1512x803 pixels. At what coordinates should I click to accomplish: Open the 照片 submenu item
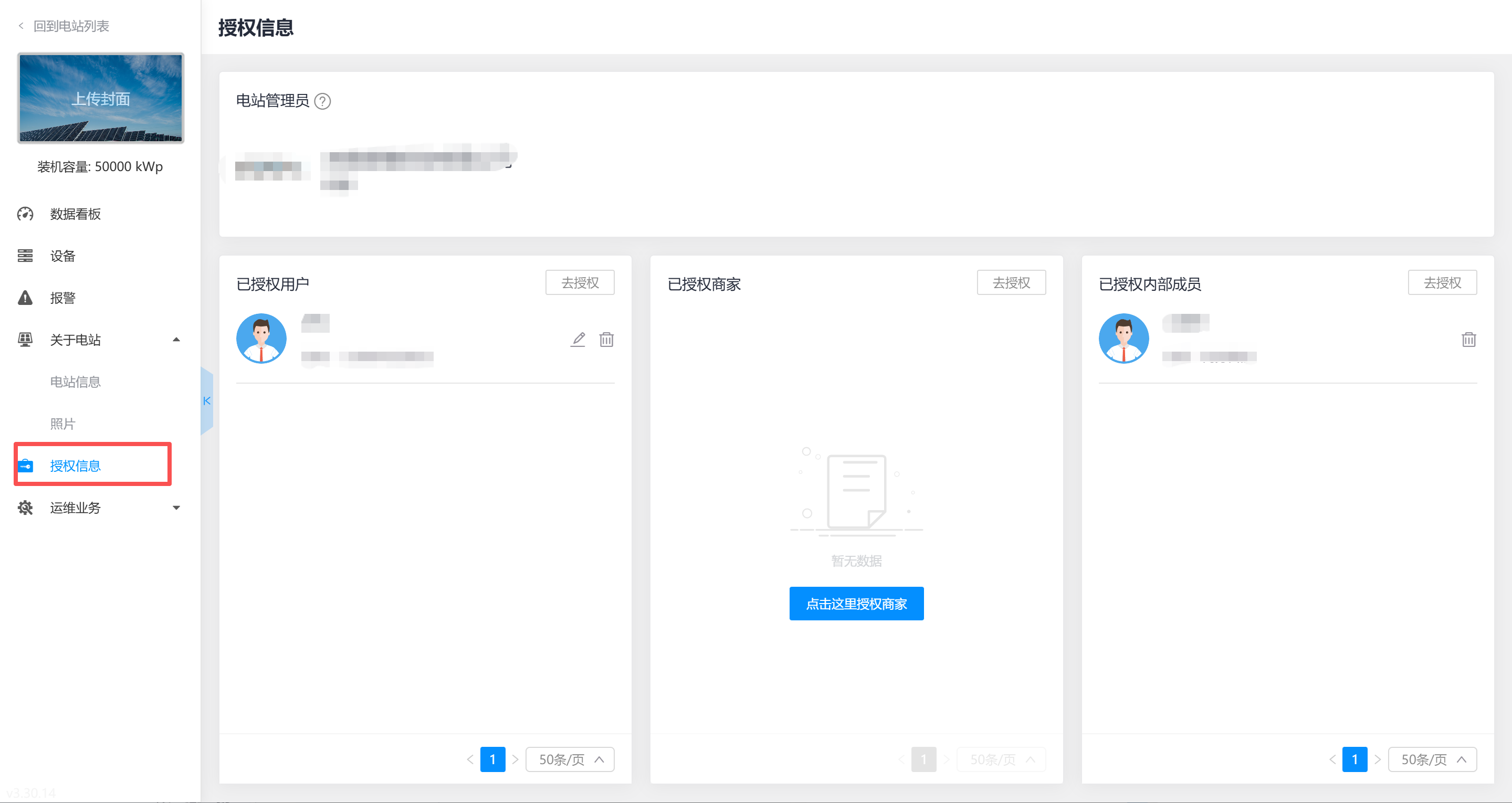tap(63, 424)
